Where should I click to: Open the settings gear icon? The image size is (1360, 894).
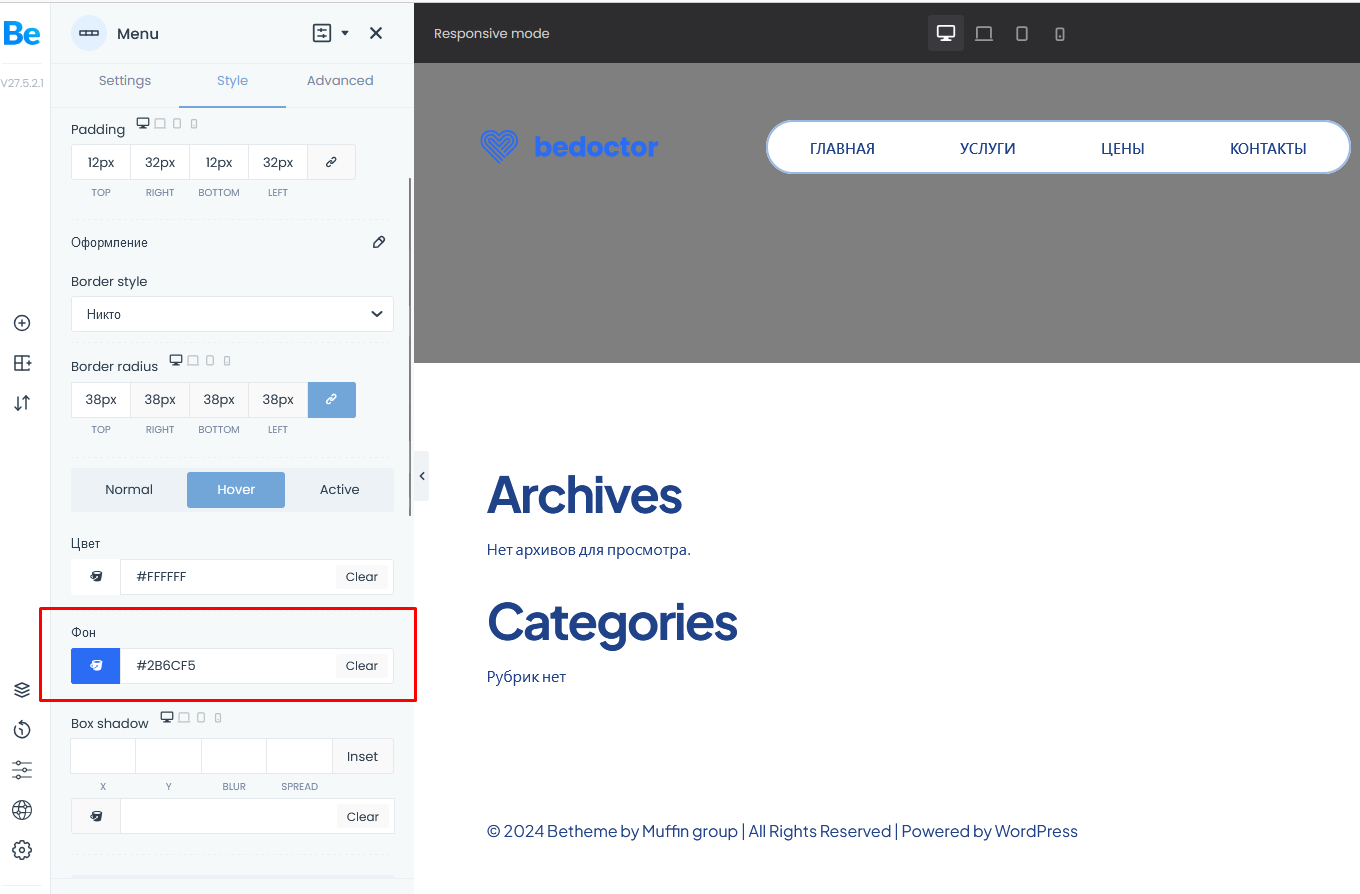pyautogui.click(x=22, y=850)
